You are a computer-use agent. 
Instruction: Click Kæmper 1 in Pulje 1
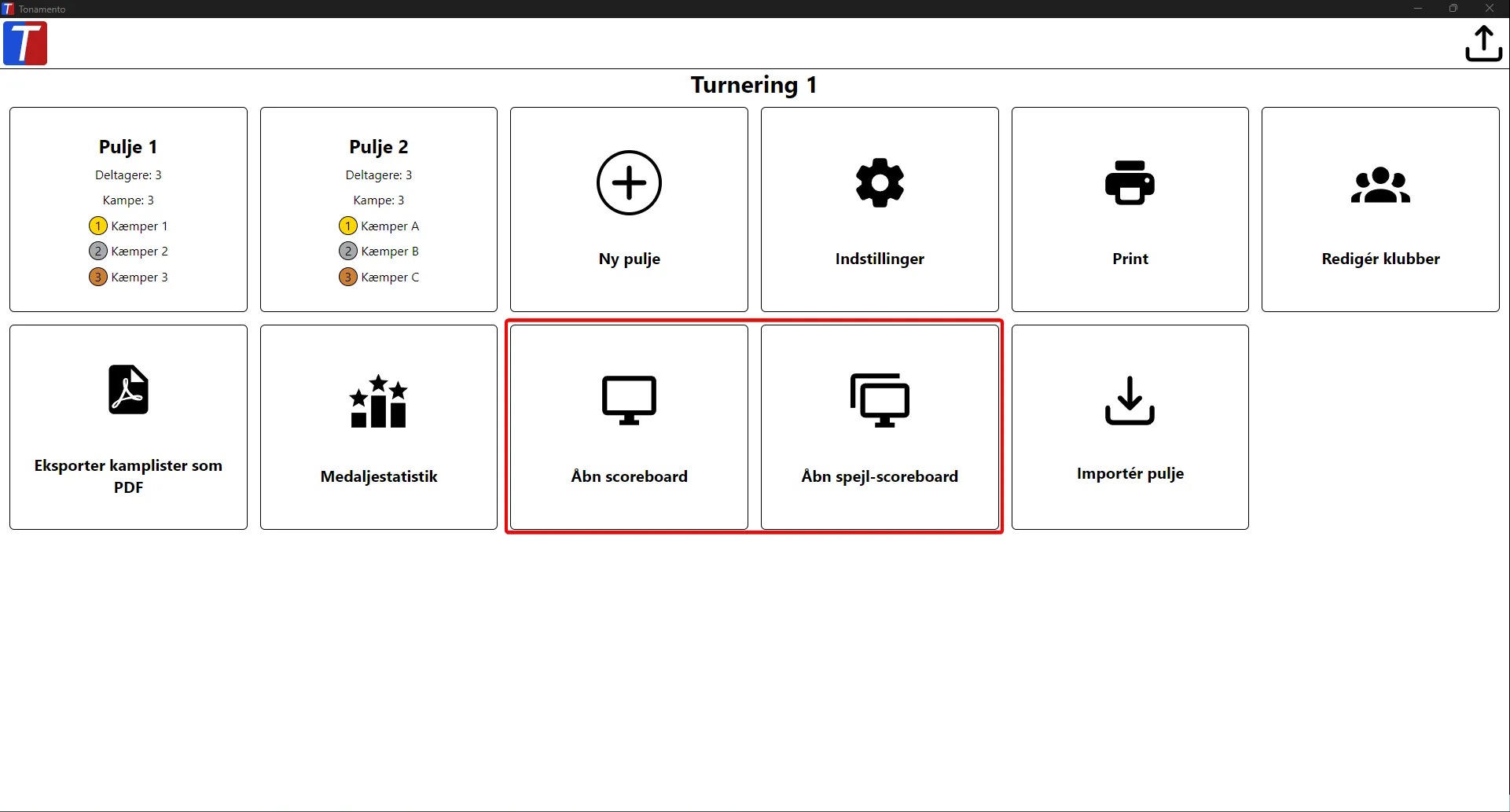(x=139, y=226)
